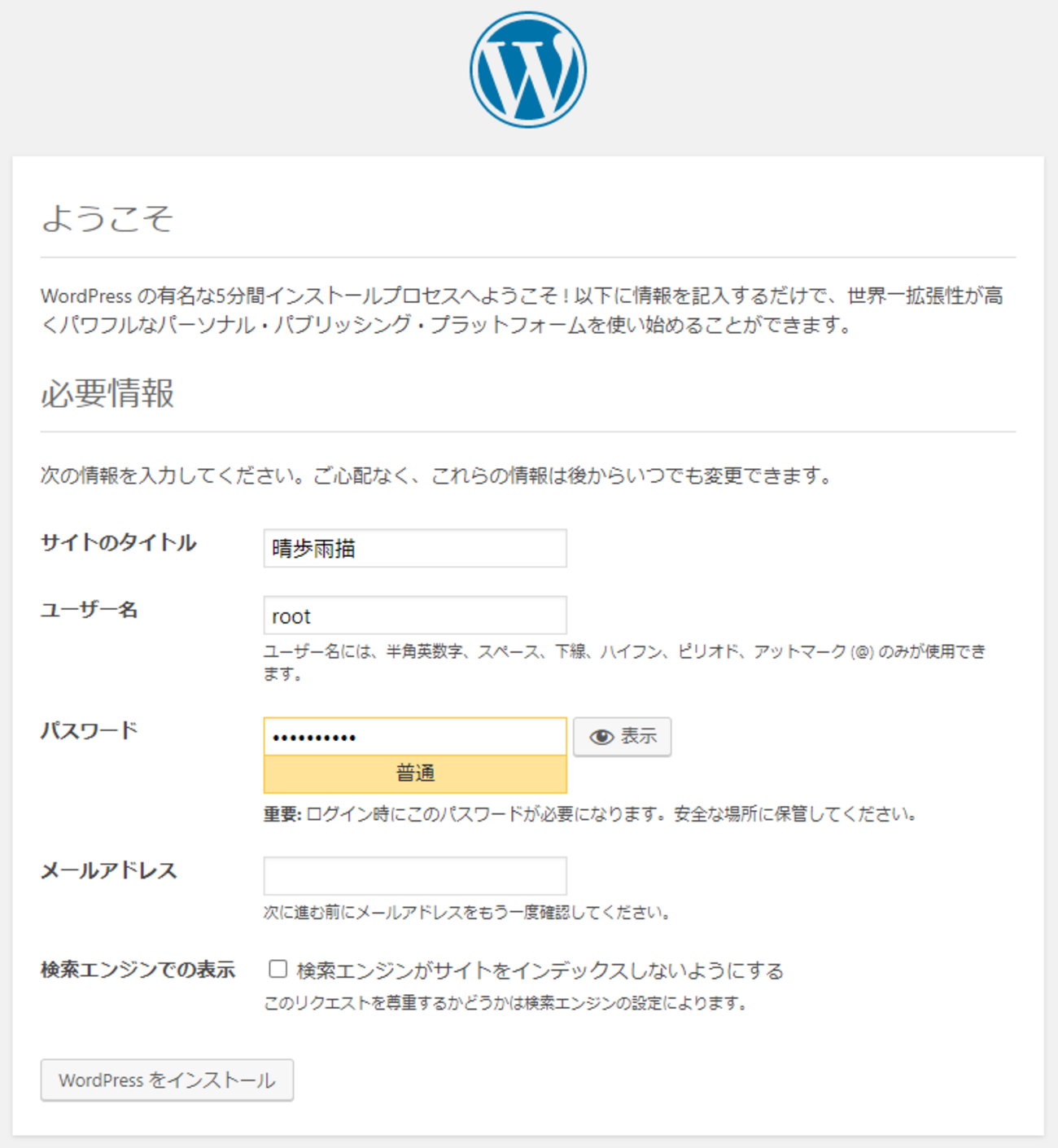This screenshot has height=1148, width=1058.
Task: Click the 検索エンジンでの表示 row label
Action: coord(138,970)
